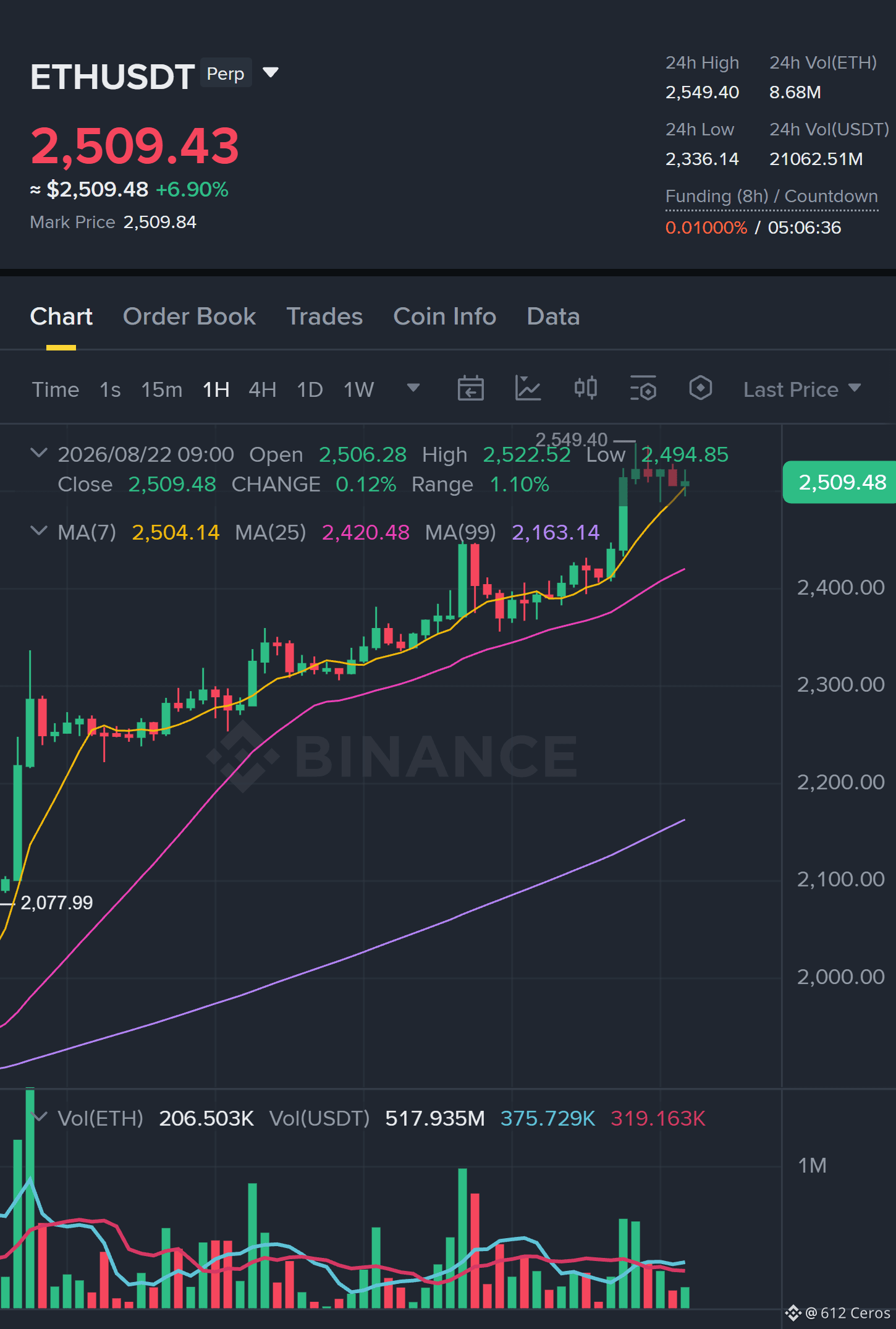Tap the ETHUSDT symbol title
This screenshot has width=896, height=1329.
coord(112,77)
